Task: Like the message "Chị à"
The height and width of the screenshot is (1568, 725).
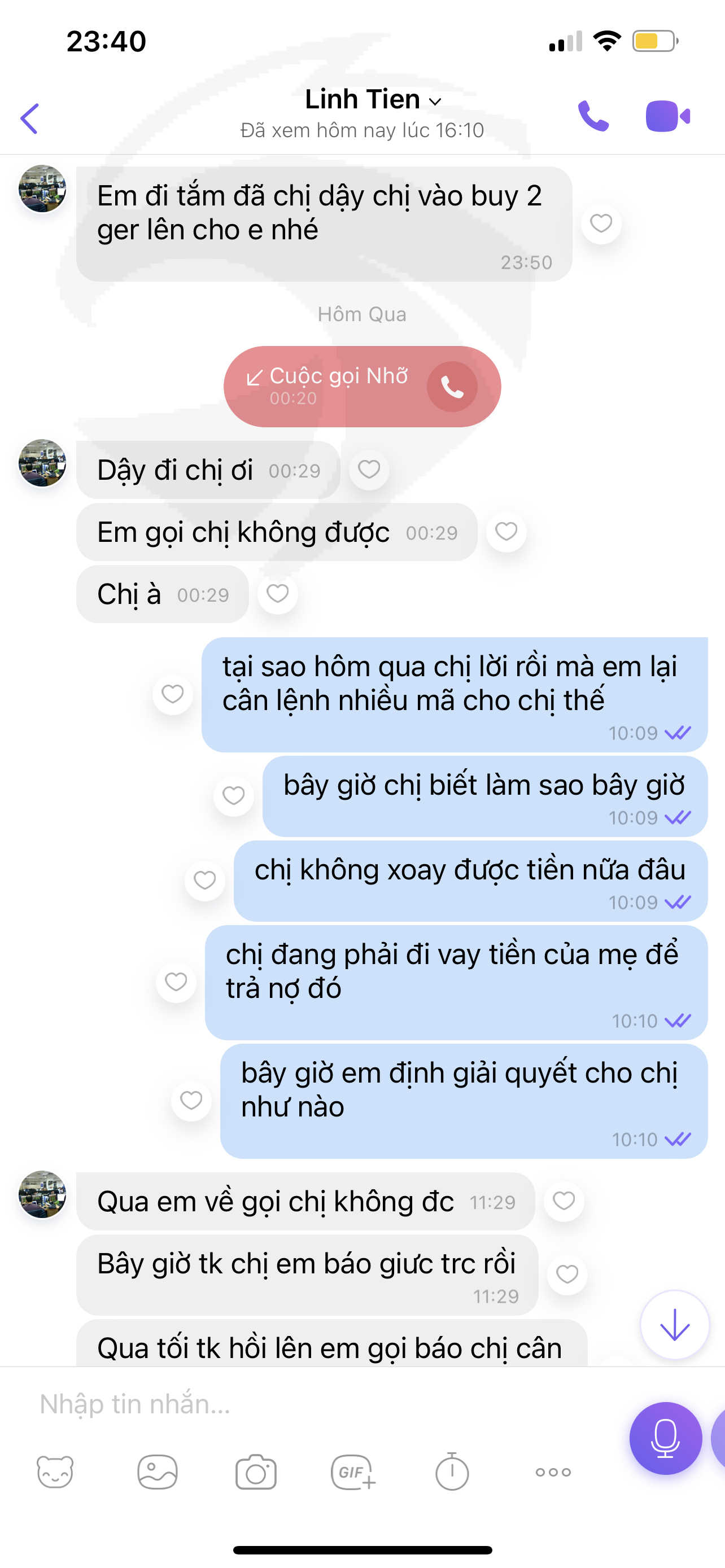Action: (x=278, y=593)
